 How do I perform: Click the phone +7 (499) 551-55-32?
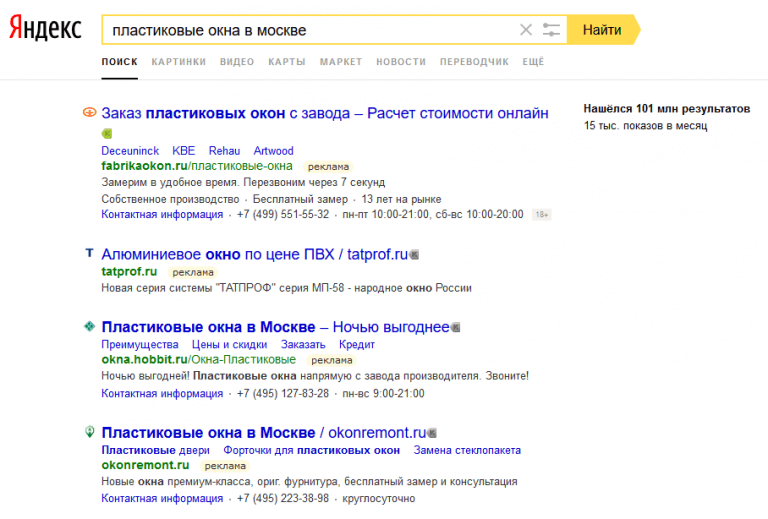click(283, 214)
